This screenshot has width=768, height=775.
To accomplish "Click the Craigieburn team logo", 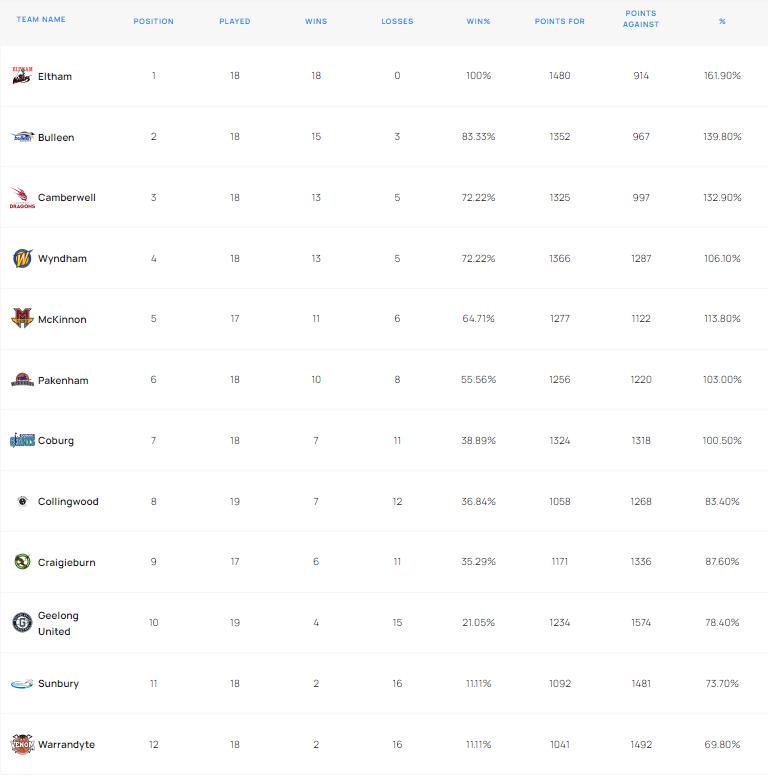I will coord(22,562).
